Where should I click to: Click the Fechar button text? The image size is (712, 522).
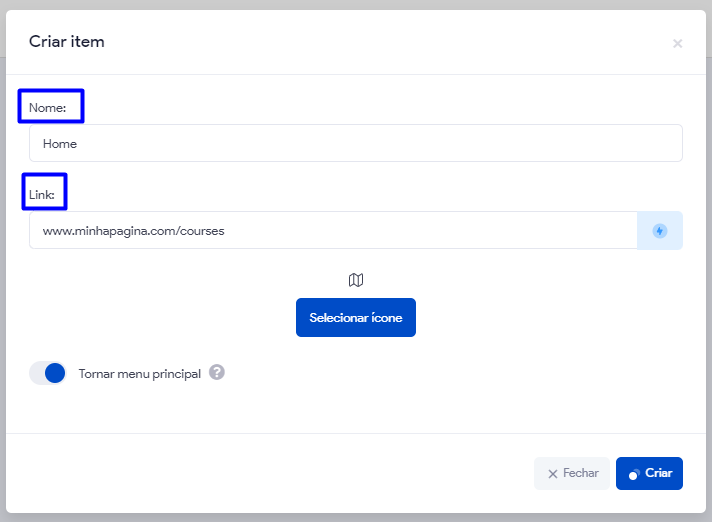pos(580,473)
